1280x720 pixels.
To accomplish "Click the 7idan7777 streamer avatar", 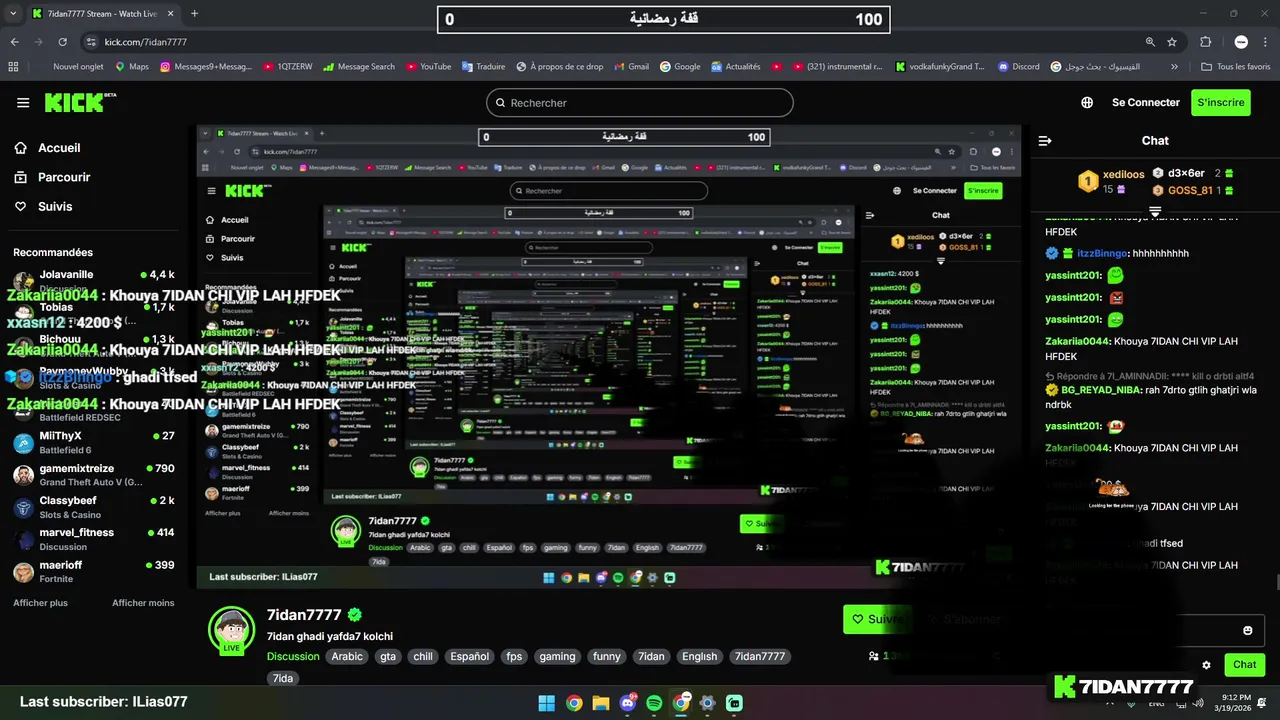I will (231, 631).
